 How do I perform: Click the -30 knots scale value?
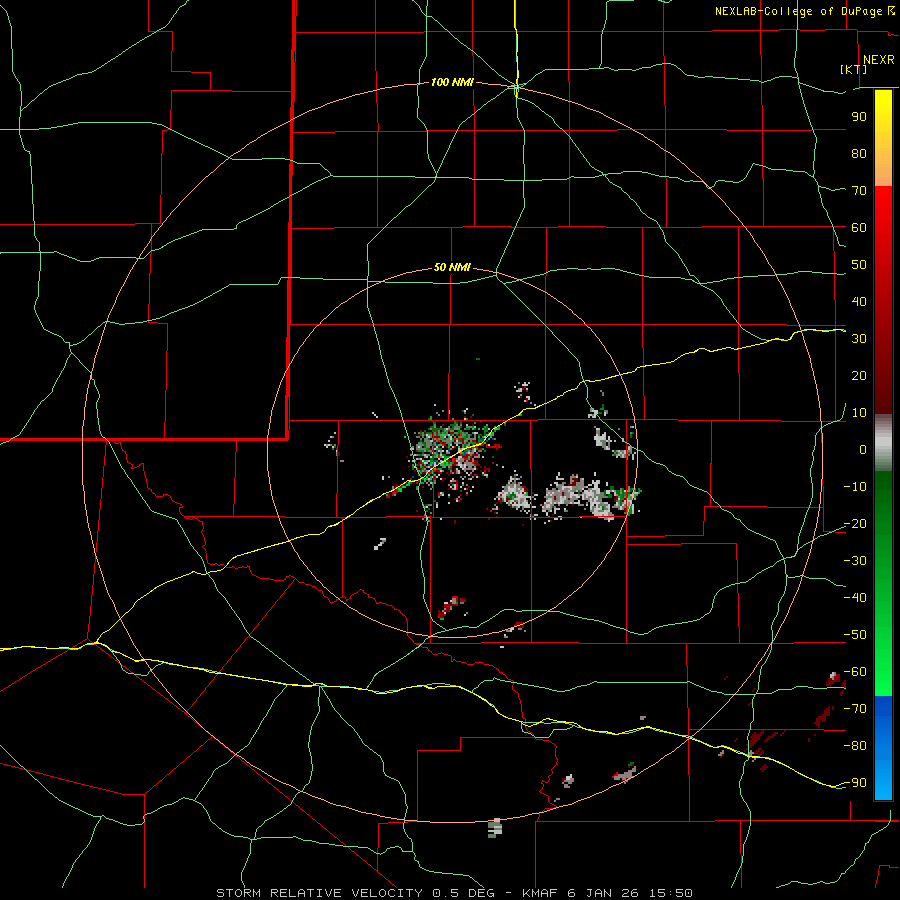855,561
